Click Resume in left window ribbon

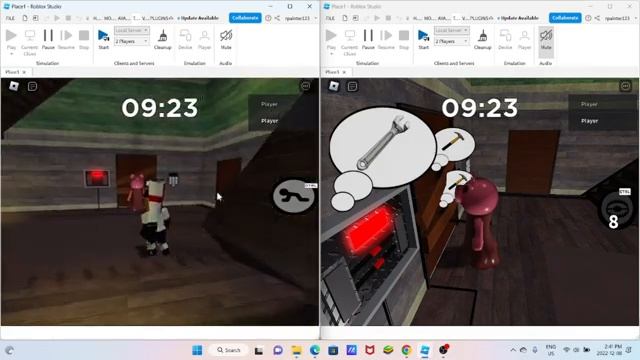point(66,39)
